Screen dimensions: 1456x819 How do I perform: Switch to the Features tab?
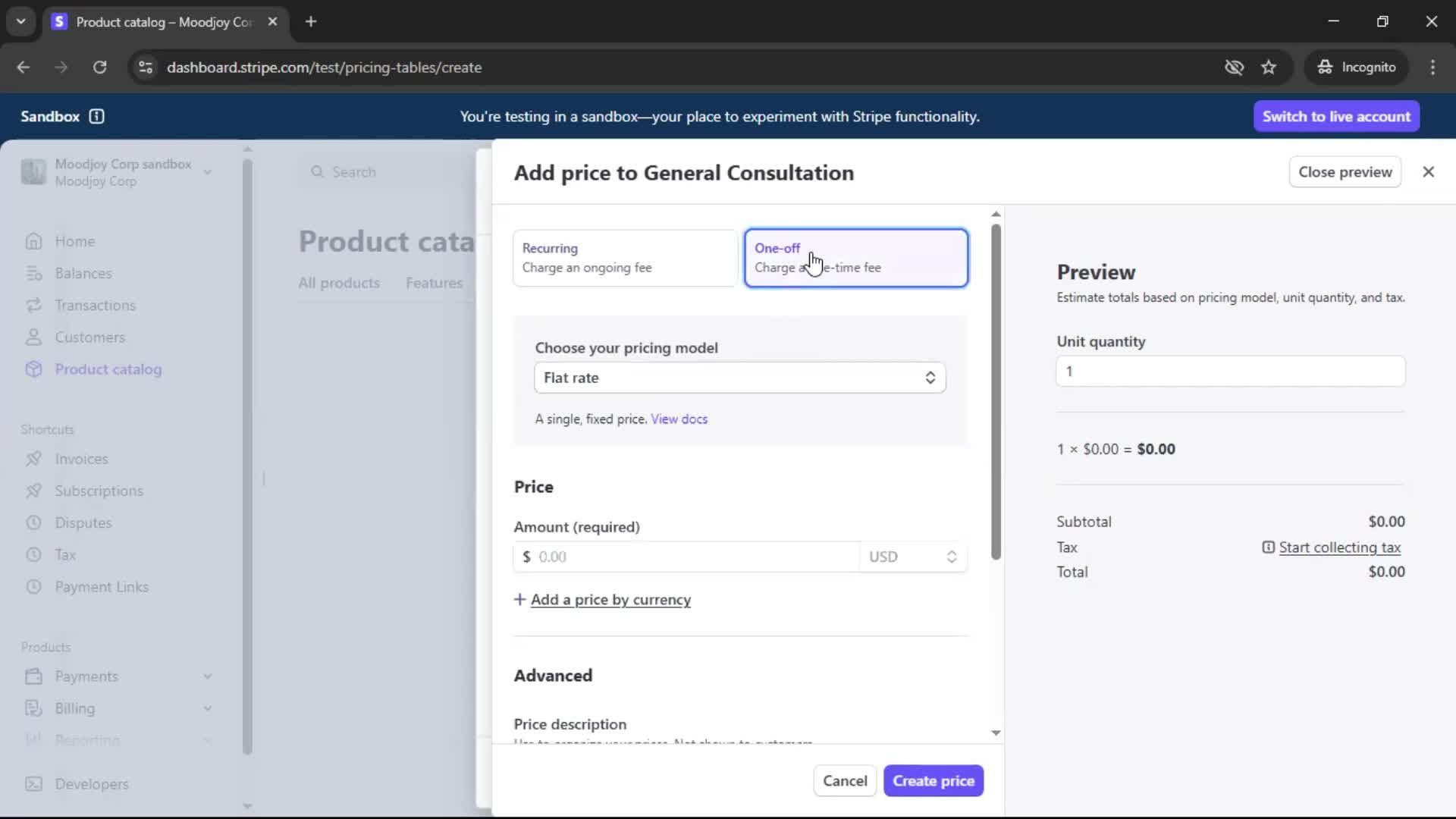(434, 283)
